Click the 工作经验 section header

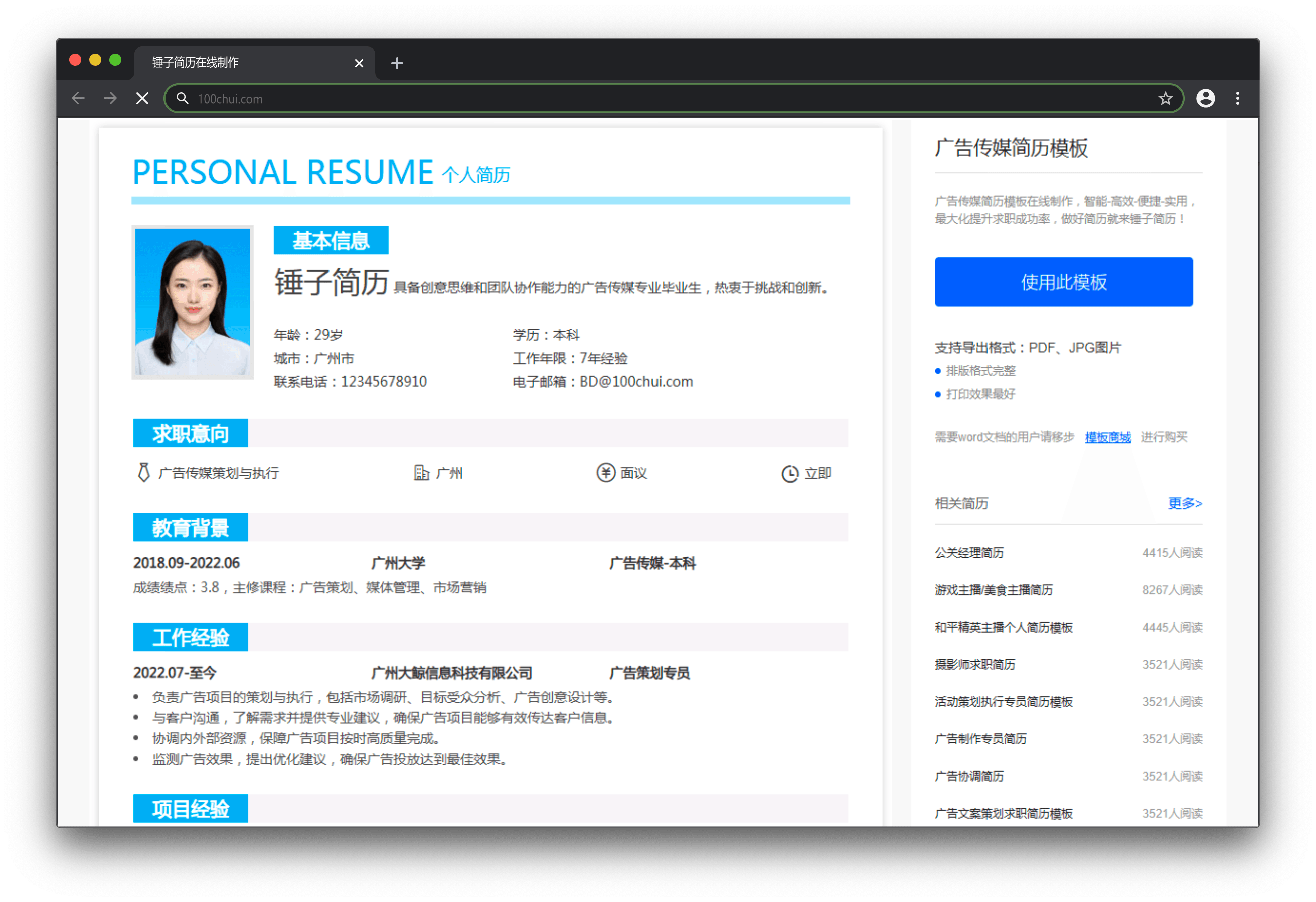click(190, 637)
